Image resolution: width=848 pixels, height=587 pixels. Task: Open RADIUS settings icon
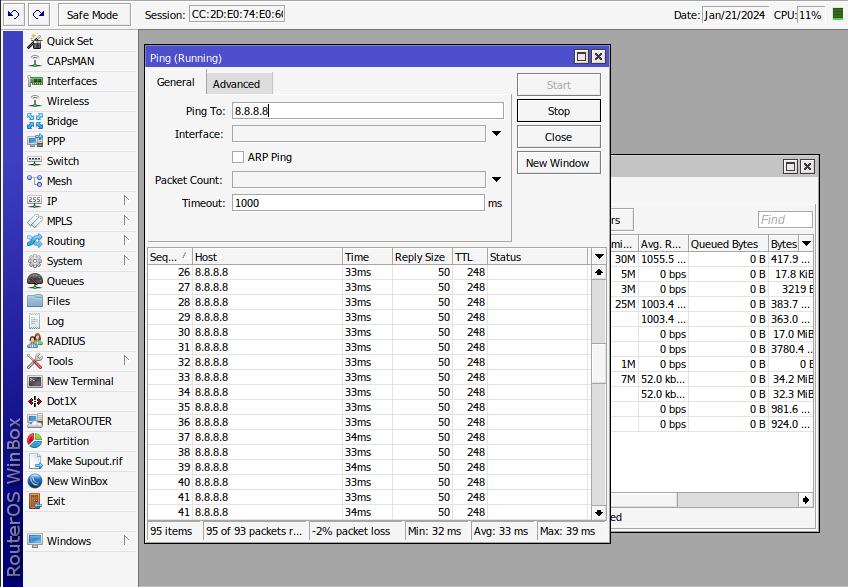(x=35, y=341)
